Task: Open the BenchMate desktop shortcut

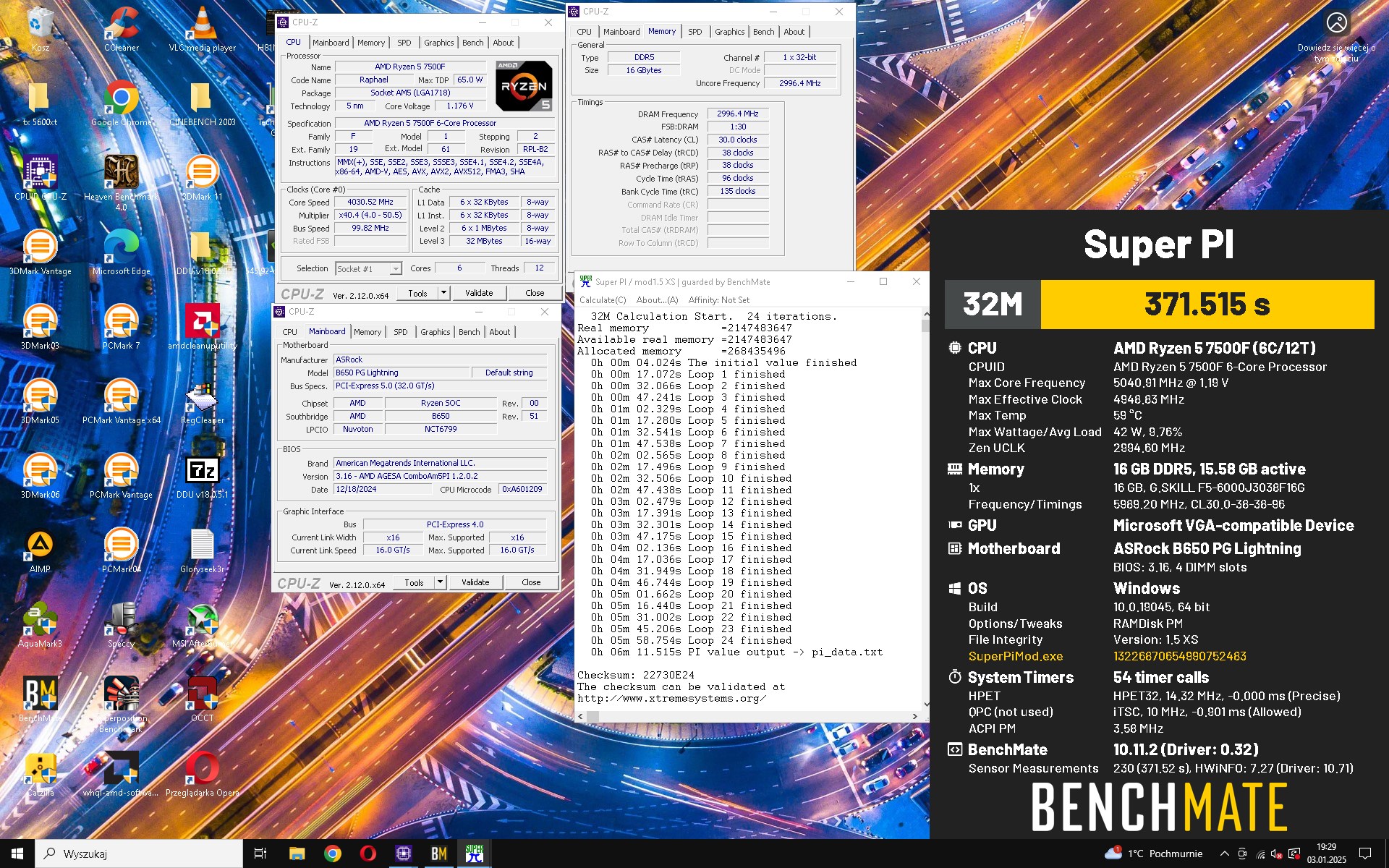Action: point(41,699)
